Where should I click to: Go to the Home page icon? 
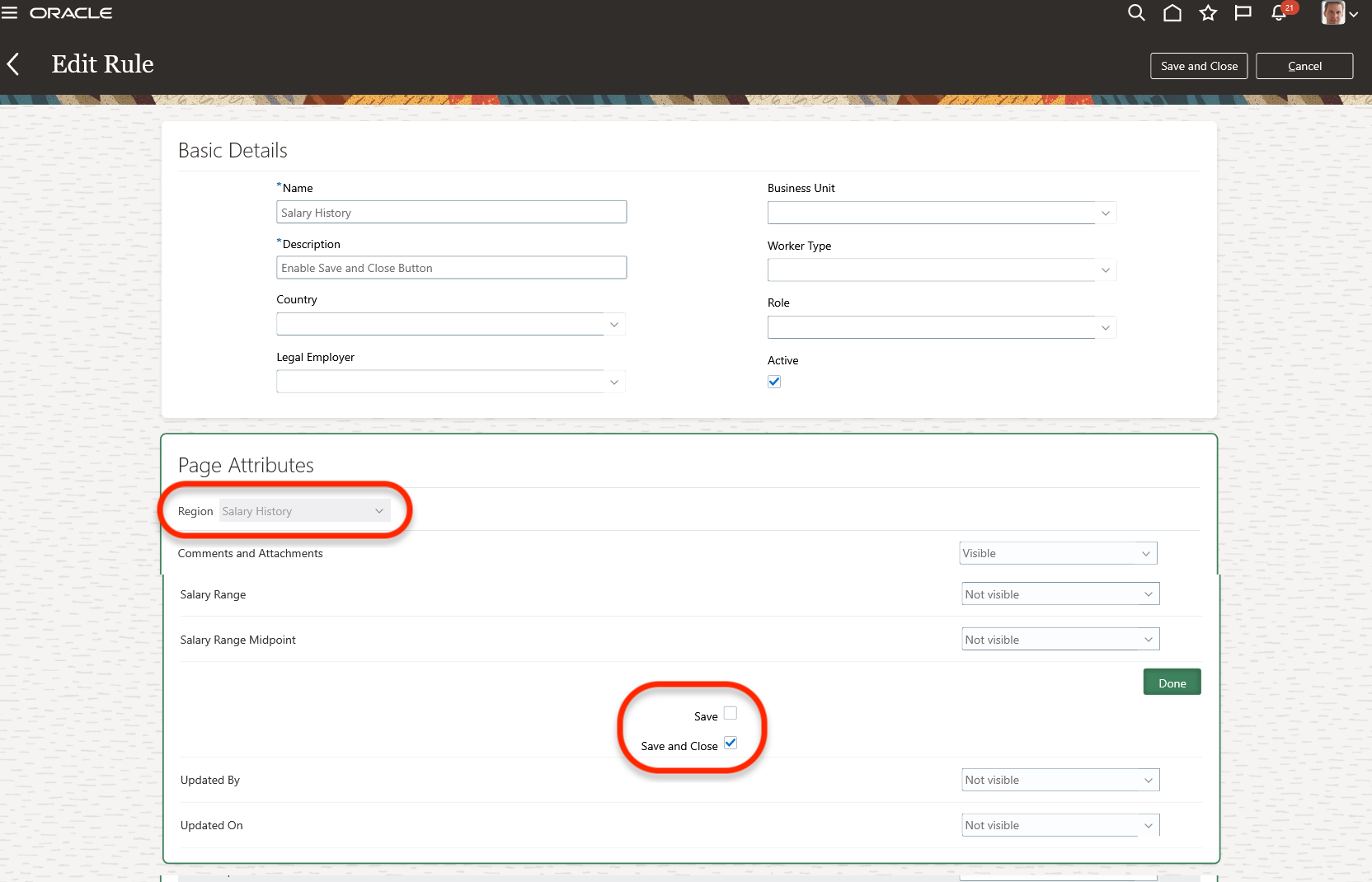1172,13
